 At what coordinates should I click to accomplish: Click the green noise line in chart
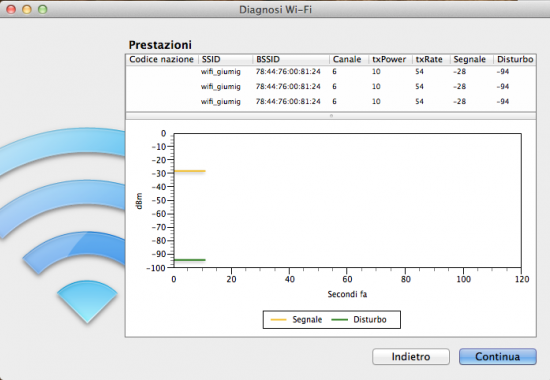click(189, 260)
